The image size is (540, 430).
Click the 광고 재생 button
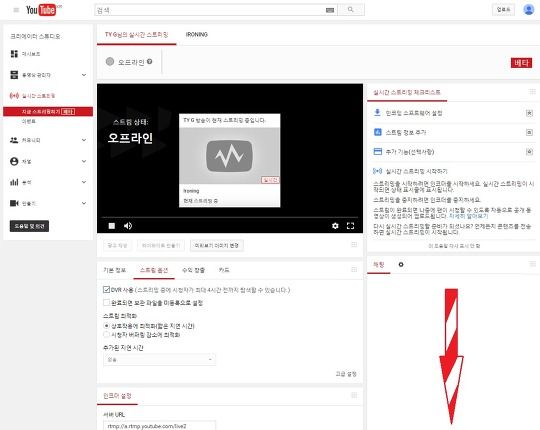pos(117,245)
